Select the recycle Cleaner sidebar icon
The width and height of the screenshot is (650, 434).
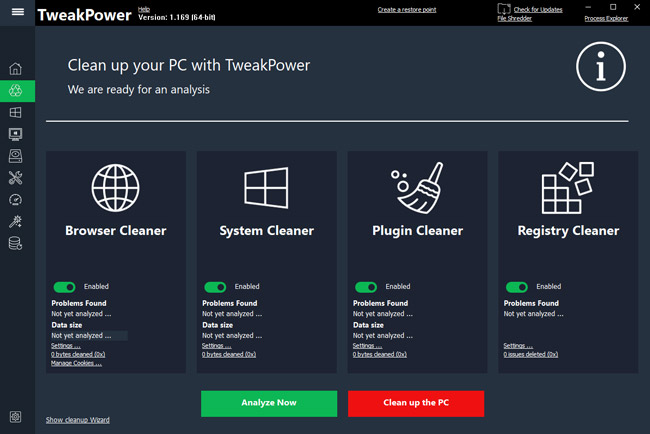16,90
